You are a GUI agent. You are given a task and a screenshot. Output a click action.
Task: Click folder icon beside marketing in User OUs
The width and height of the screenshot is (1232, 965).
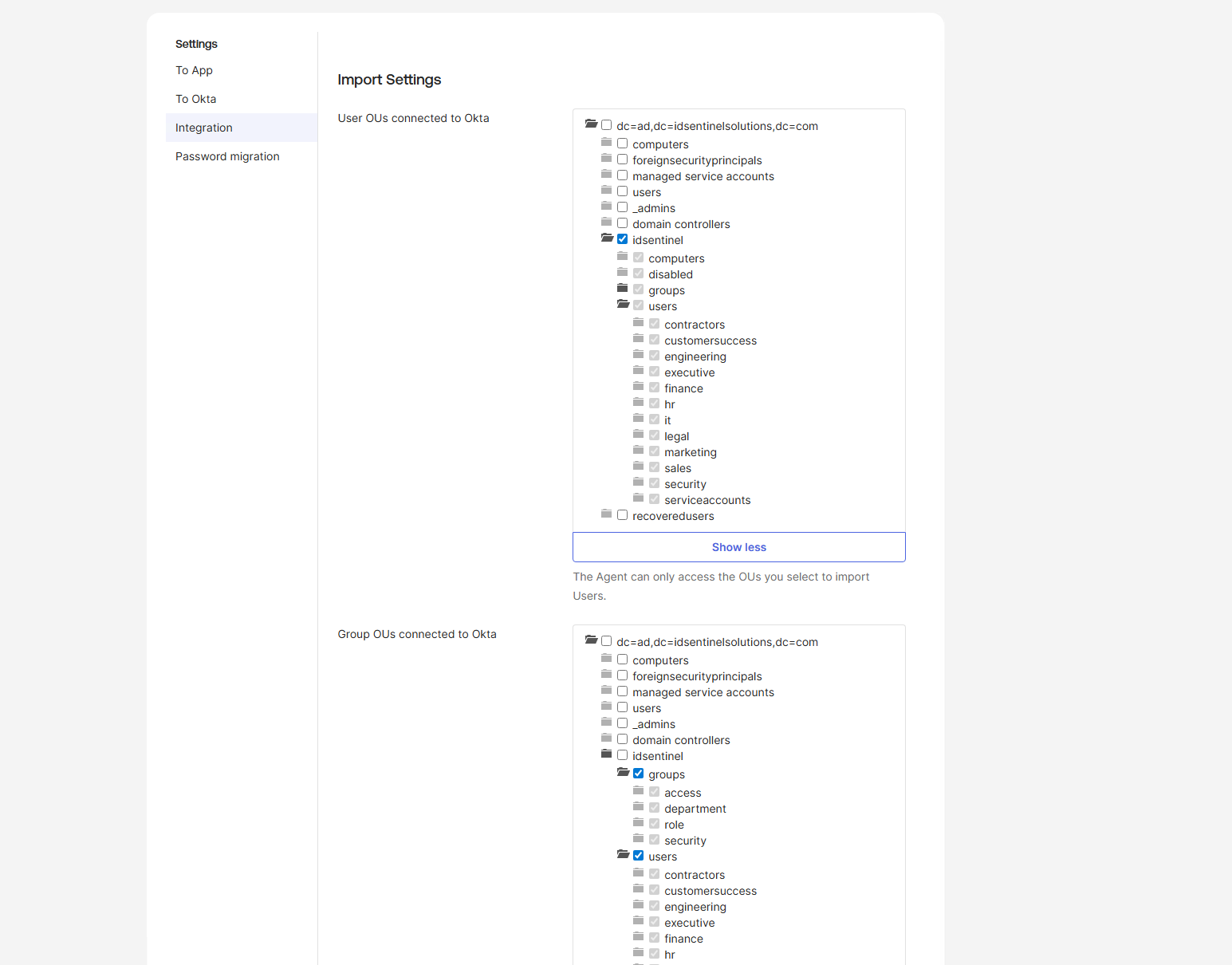click(x=638, y=451)
